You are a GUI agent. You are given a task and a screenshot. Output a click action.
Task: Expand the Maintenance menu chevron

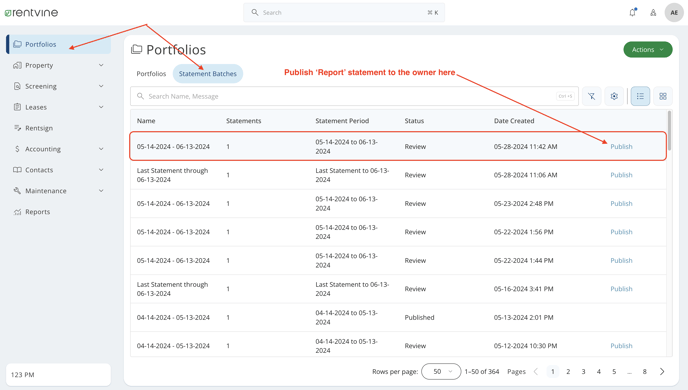101,190
